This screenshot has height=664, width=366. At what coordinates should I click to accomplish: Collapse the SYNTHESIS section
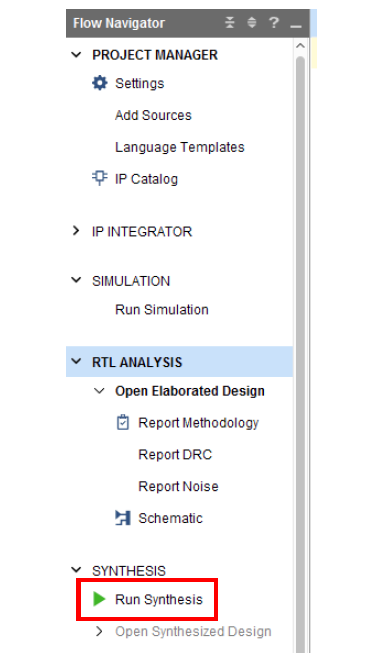click(x=76, y=570)
